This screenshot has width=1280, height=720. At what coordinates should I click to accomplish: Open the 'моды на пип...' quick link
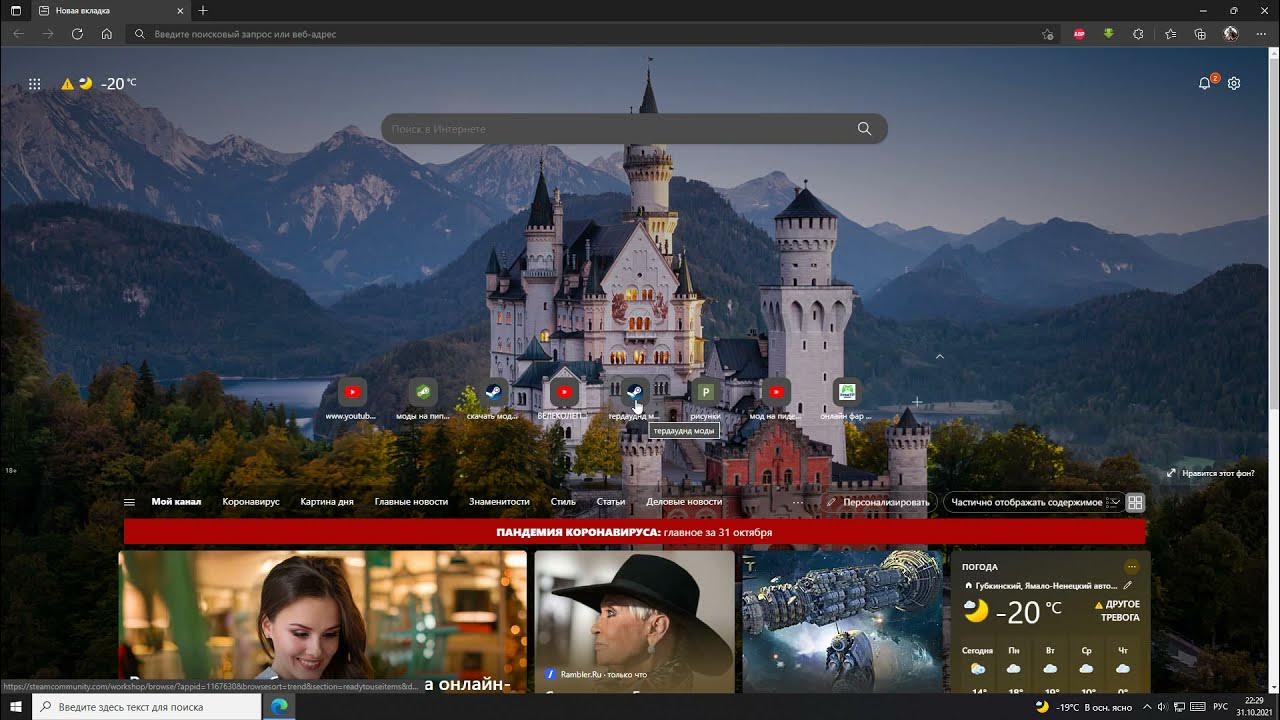tap(423, 399)
